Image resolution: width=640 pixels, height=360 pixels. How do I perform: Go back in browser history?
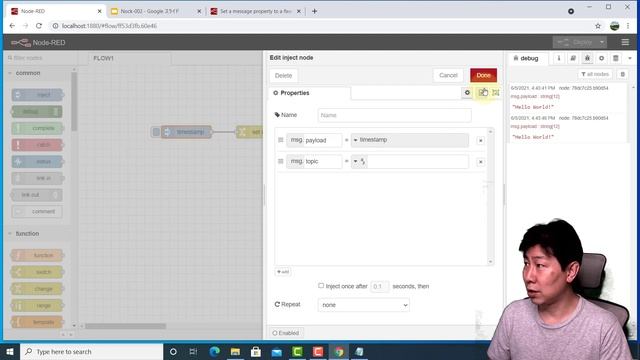[12, 26]
